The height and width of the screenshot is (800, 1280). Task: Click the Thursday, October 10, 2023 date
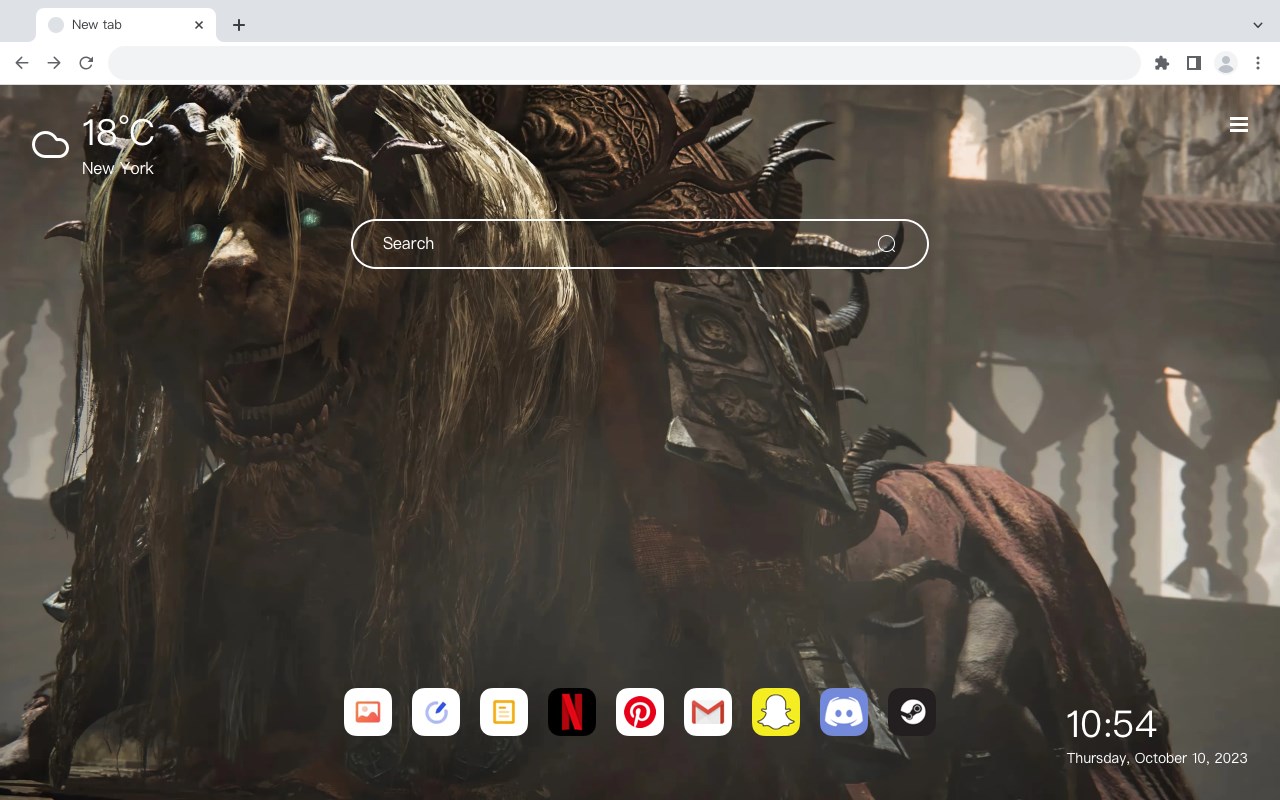[x=1157, y=758]
